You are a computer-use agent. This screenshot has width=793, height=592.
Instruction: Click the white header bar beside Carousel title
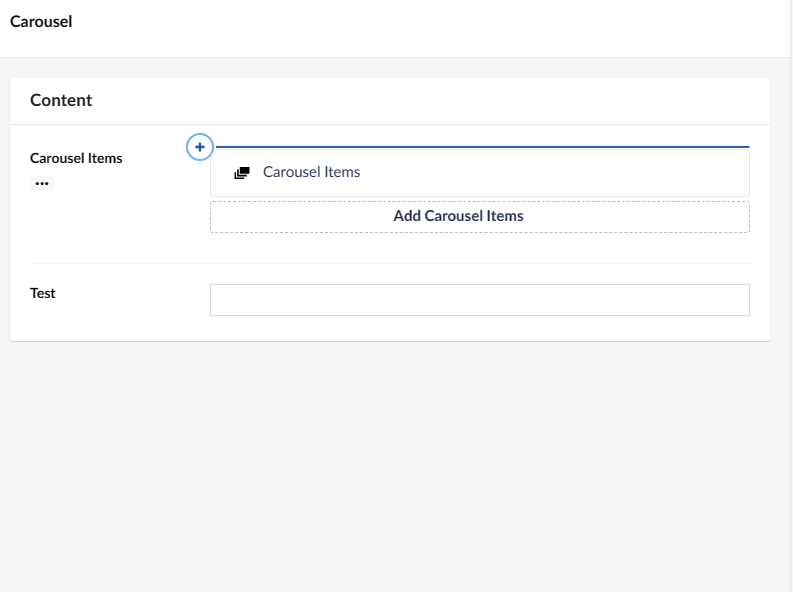coord(400,28)
